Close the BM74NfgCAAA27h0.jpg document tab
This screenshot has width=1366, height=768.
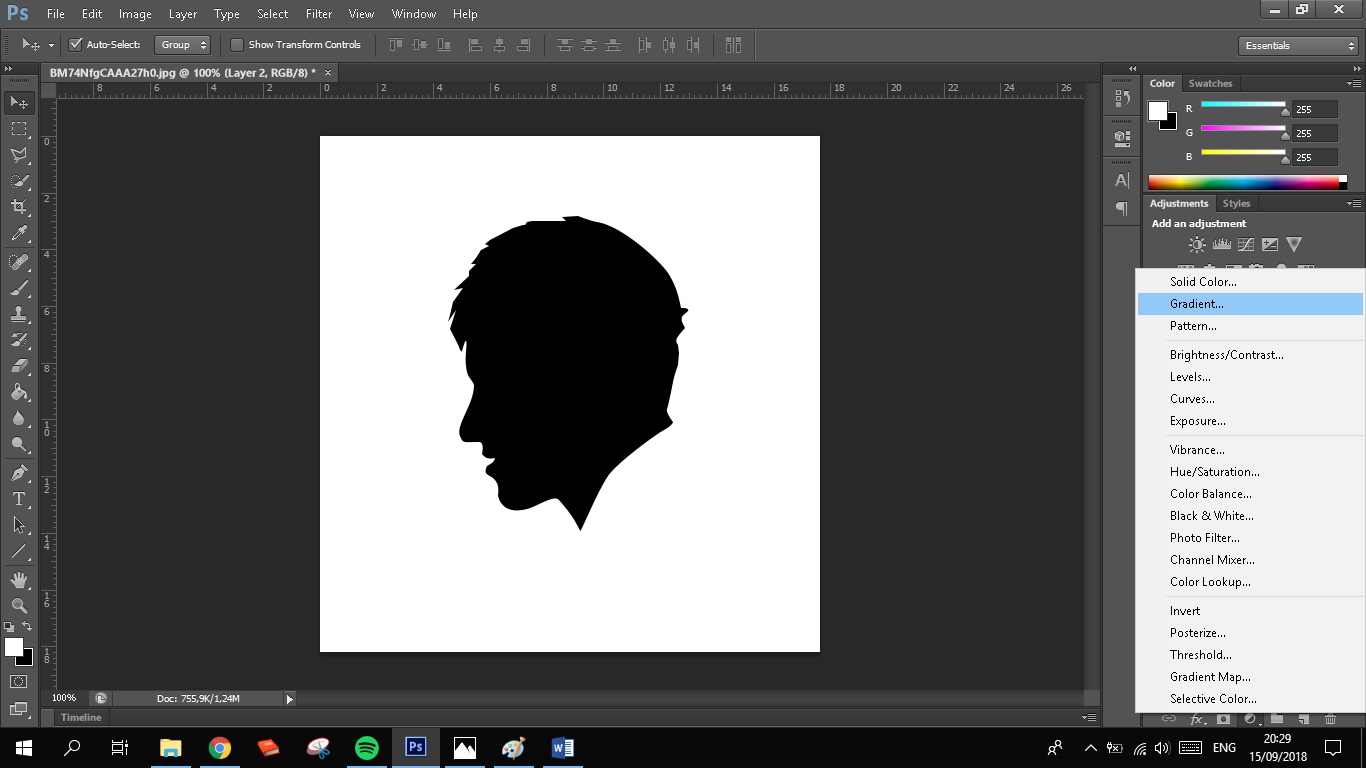327,72
